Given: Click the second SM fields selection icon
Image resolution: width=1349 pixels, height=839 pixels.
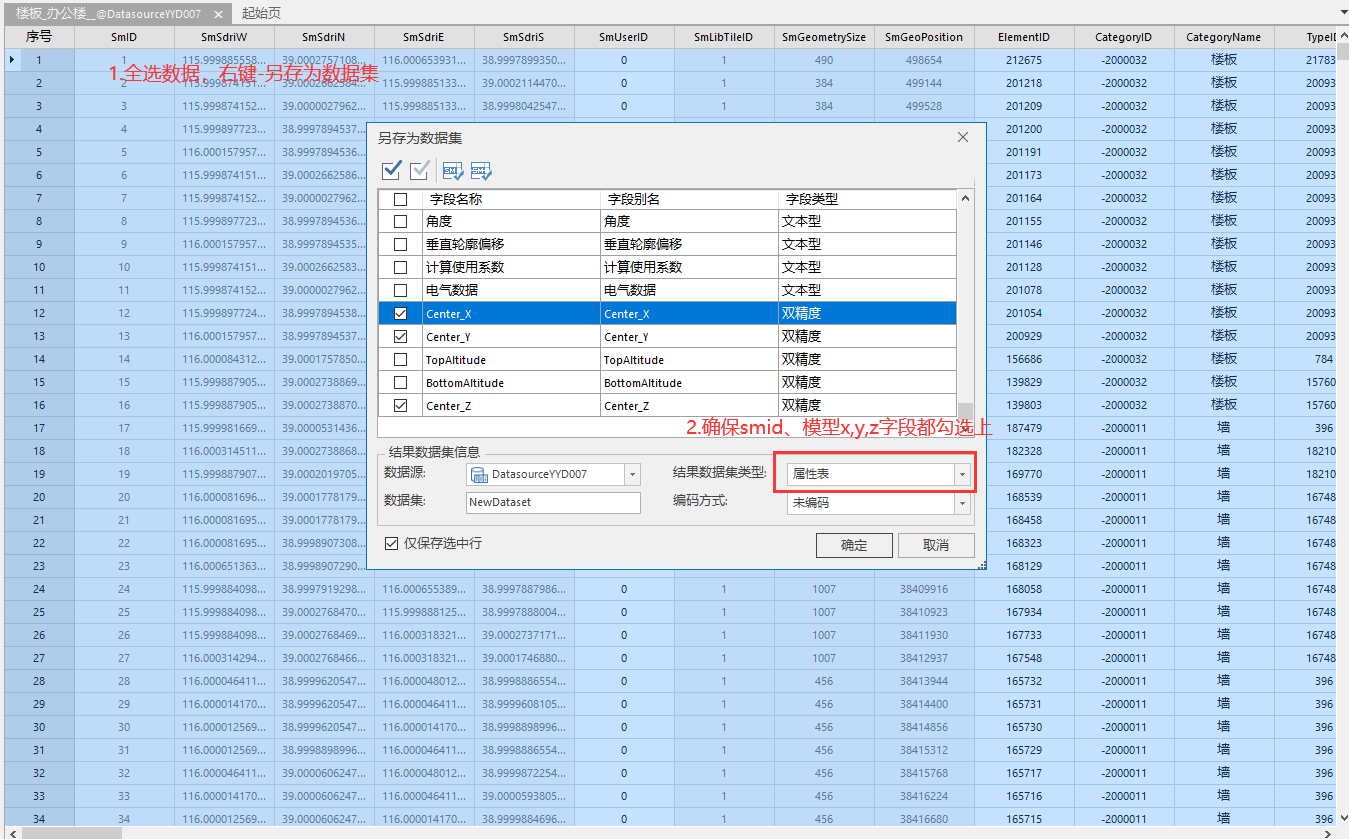Looking at the screenshot, I should click(481, 170).
